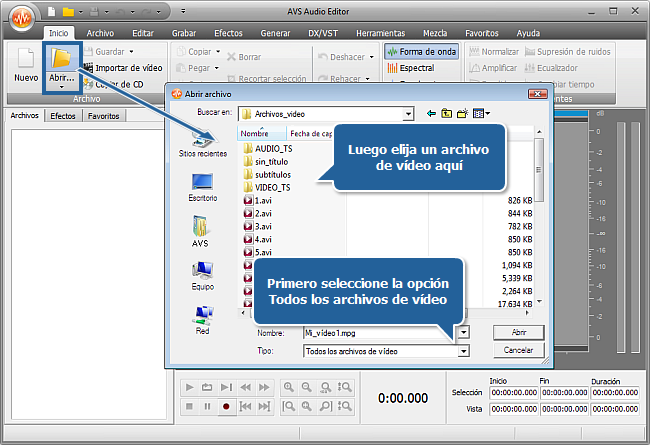Click the Normalizar button in the ribbon
The height and width of the screenshot is (445, 650).
click(494, 52)
